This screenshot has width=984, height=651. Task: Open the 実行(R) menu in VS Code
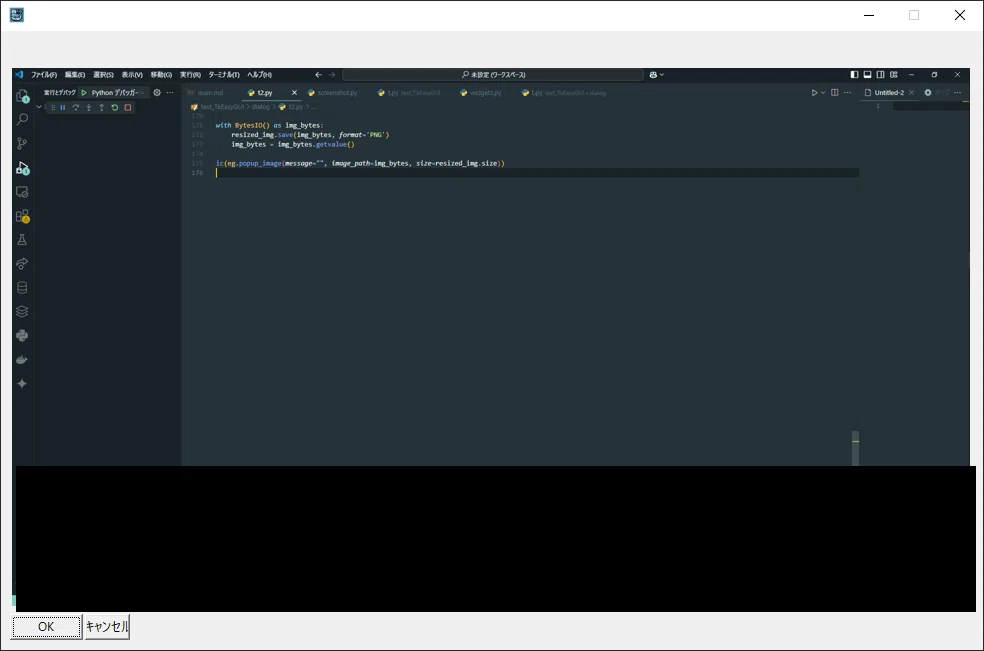pyautogui.click(x=190, y=75)
